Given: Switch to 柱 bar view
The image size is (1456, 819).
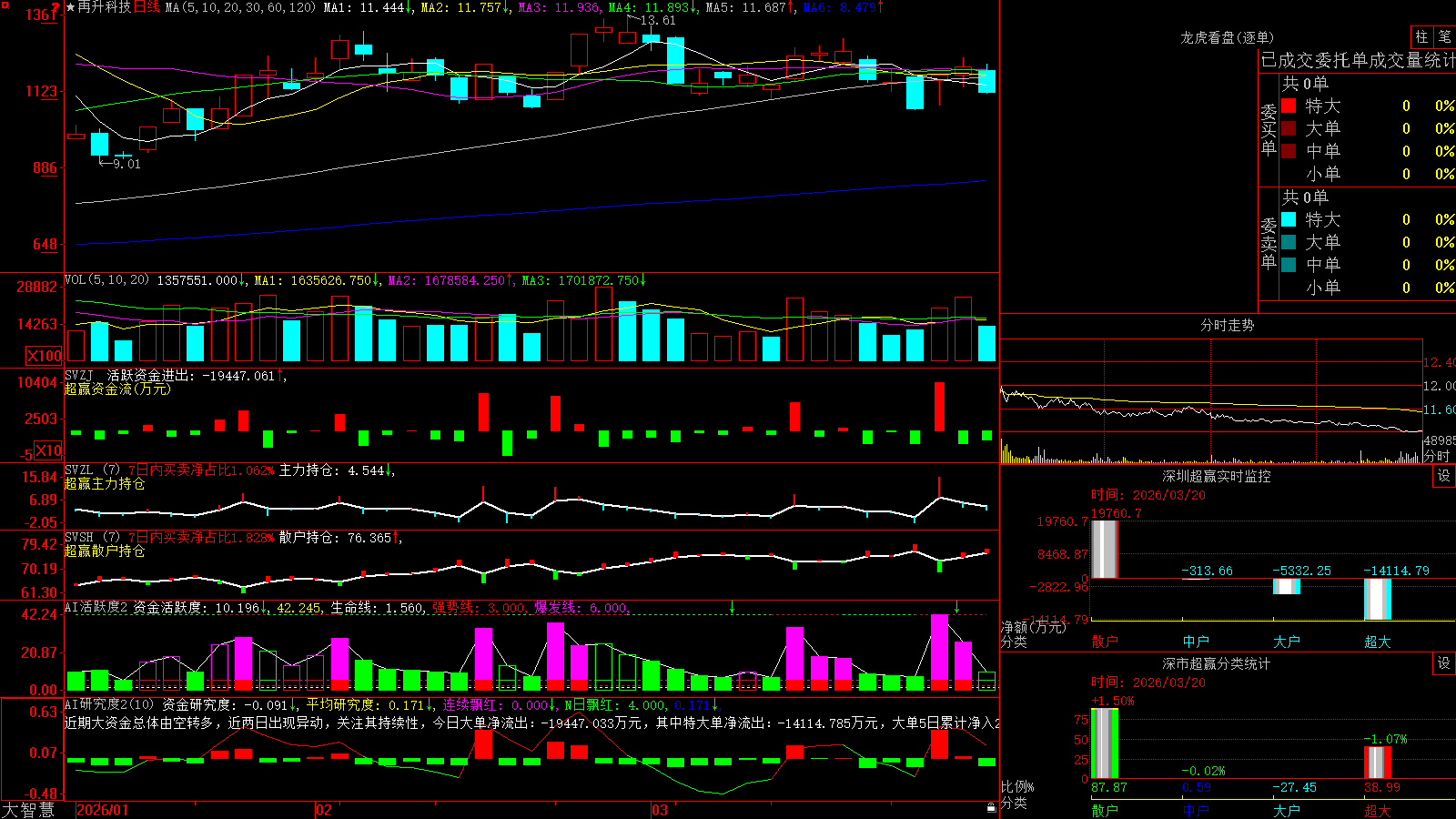Looking at the screenshot, I should (1421, 36).
